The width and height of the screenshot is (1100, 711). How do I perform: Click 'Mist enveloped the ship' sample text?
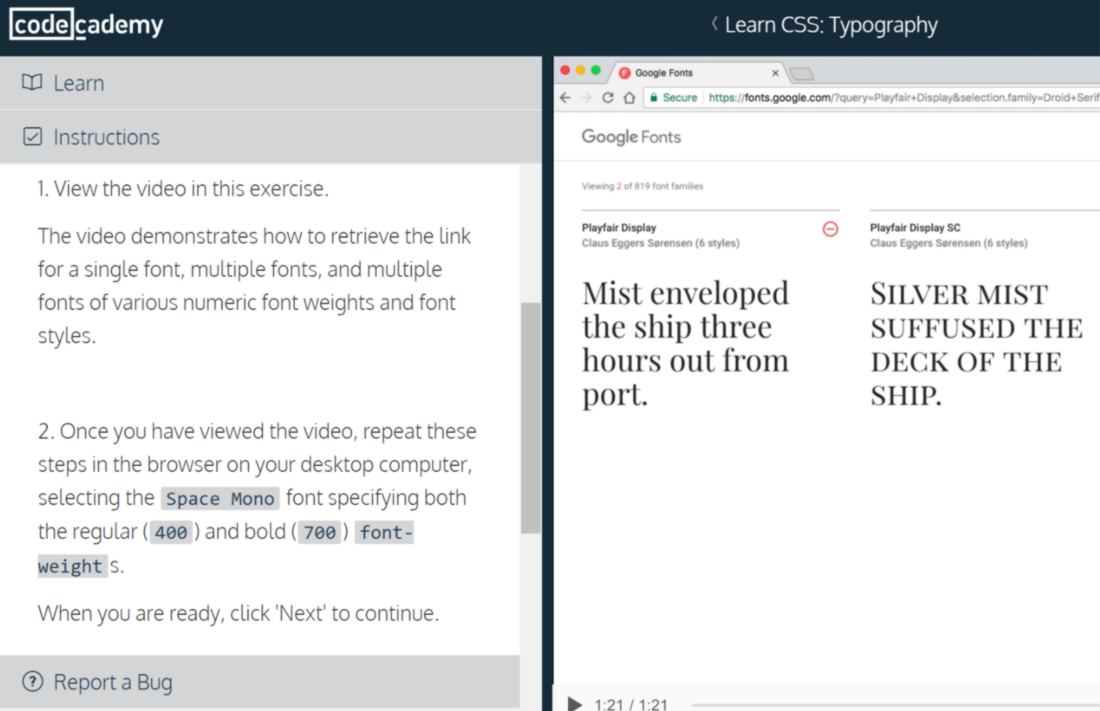click(x=685, y=344)
